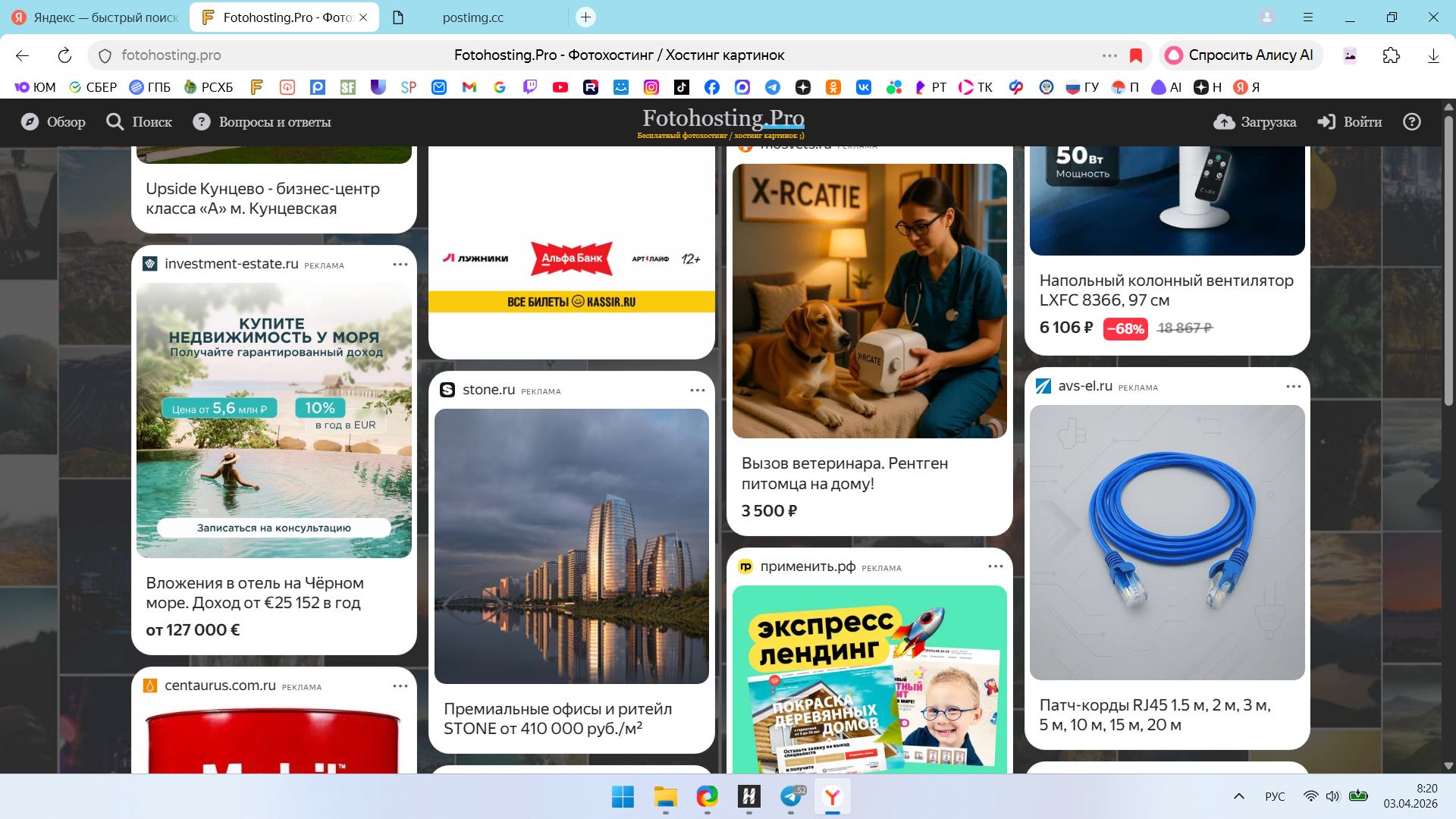
Task: Click the Записаться на консультацию banner button
Action: 274,528
